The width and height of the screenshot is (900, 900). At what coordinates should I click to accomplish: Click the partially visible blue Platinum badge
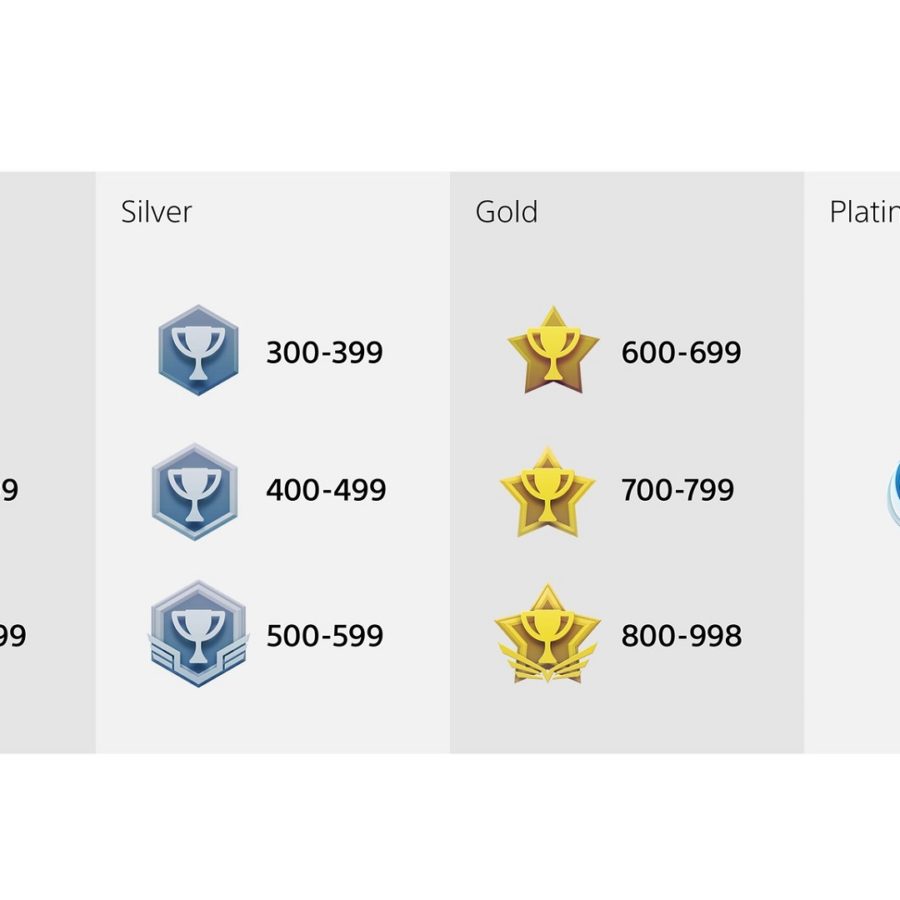(x=893, y=492)
